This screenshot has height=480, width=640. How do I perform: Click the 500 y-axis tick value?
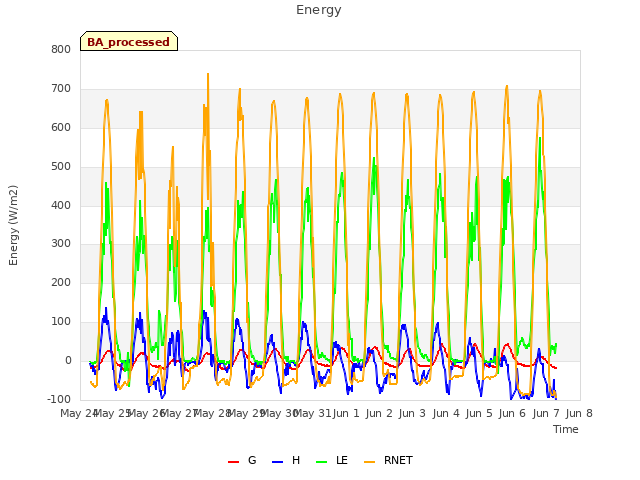[x=61, y=167]
